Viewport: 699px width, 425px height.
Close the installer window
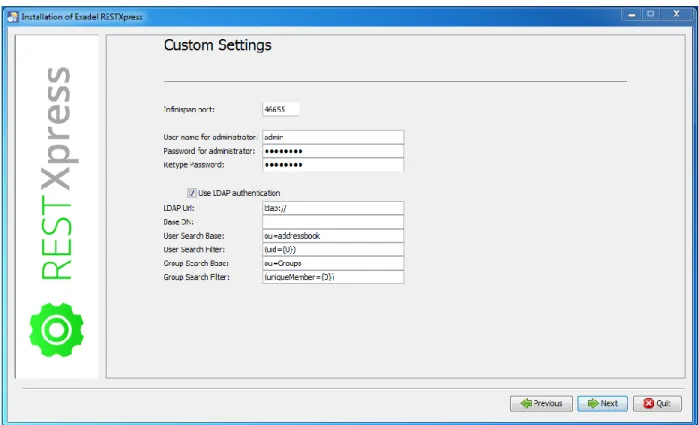click(676, 15)
